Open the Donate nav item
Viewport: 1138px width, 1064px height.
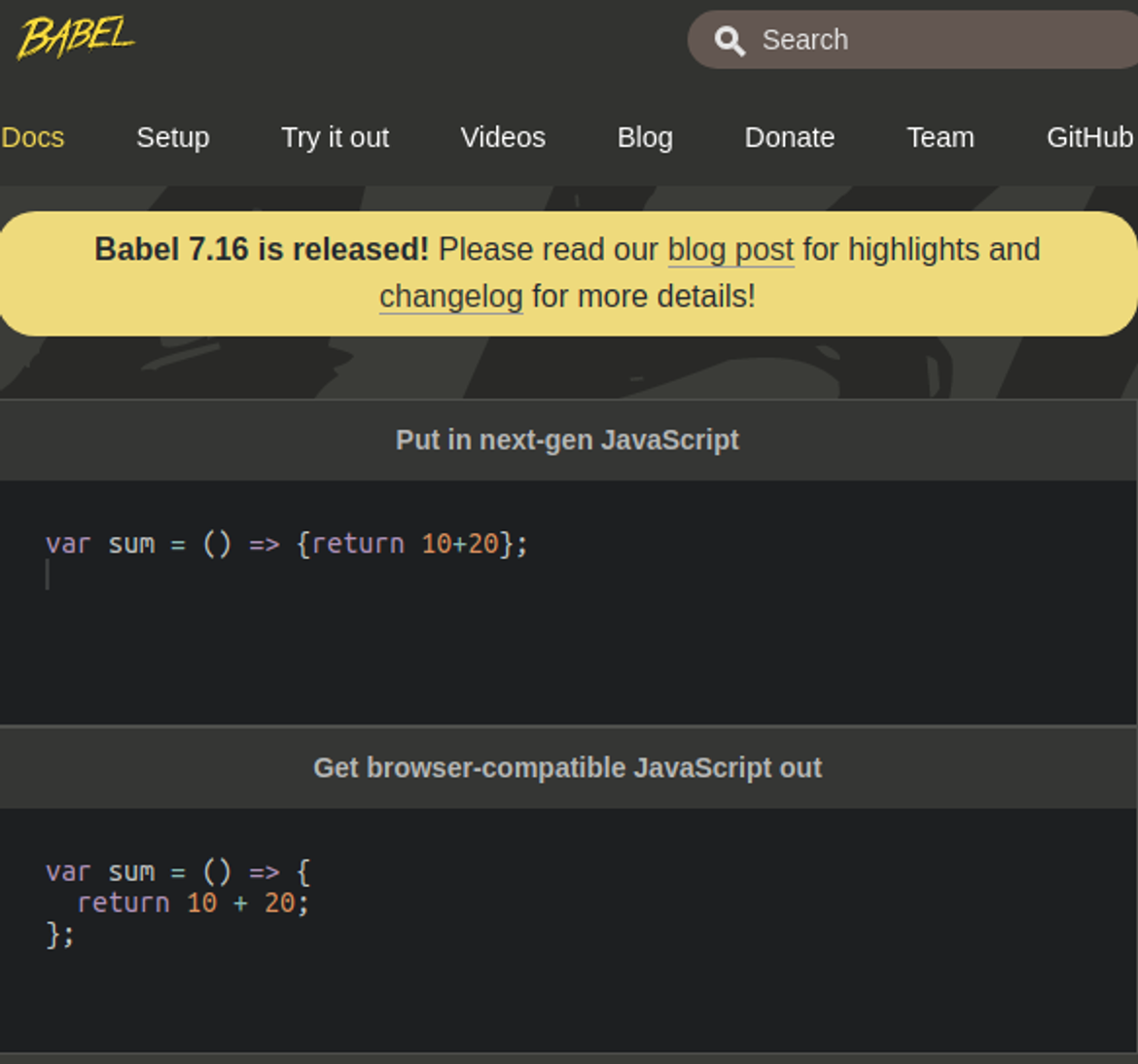pos(790,137)
